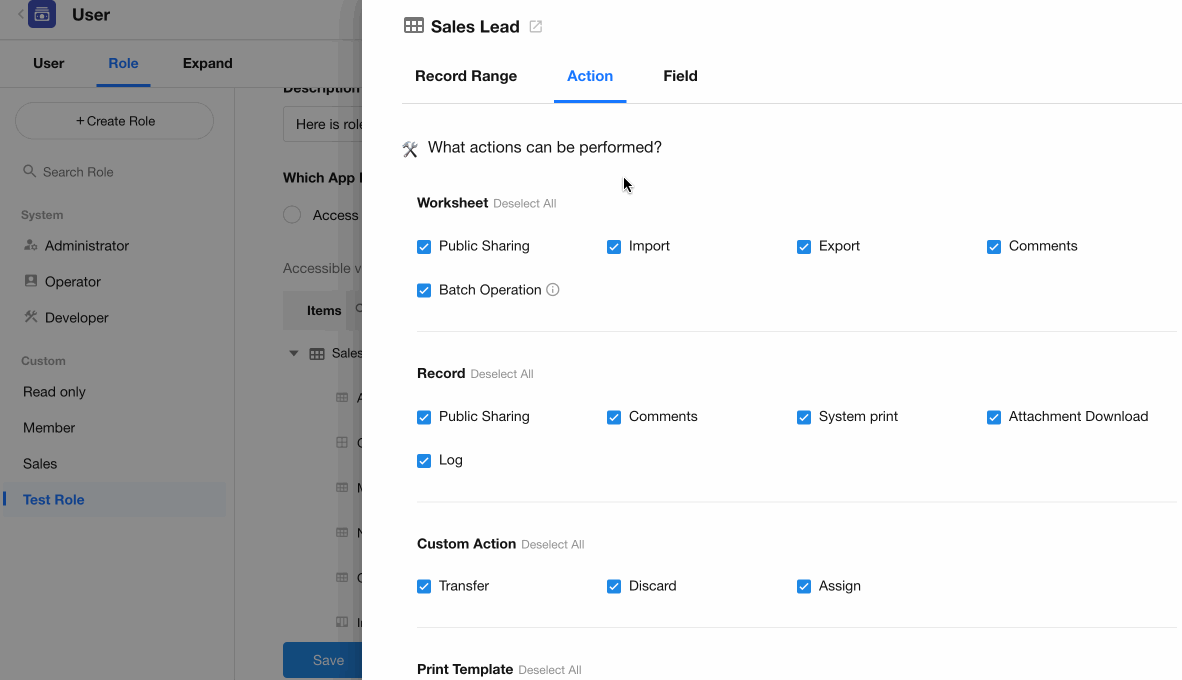Open Sales Lead in new window icon
Viewport: 1182px width, 680px height.
536,27
